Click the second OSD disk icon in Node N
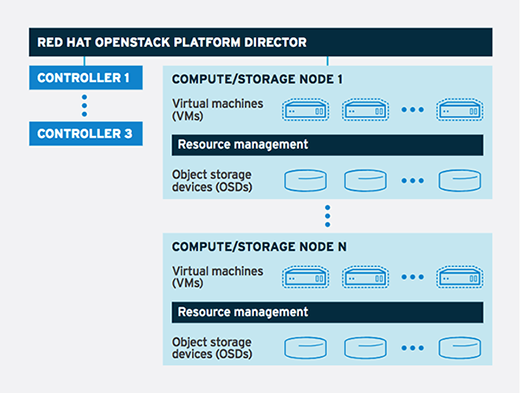Viewport: 520px width, 393px height. (x=365, y=348)
